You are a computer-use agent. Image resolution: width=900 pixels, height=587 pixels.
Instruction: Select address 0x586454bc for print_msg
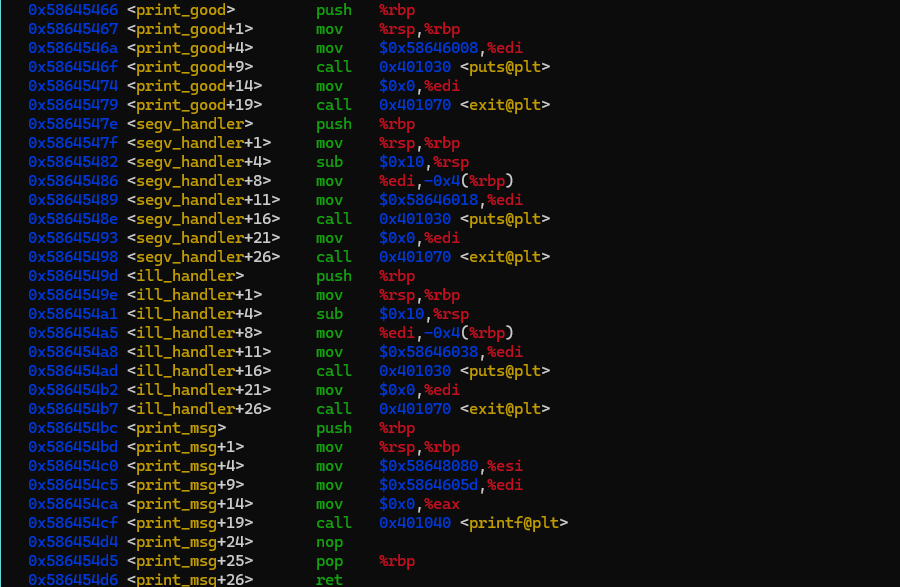tap(72, 427)
